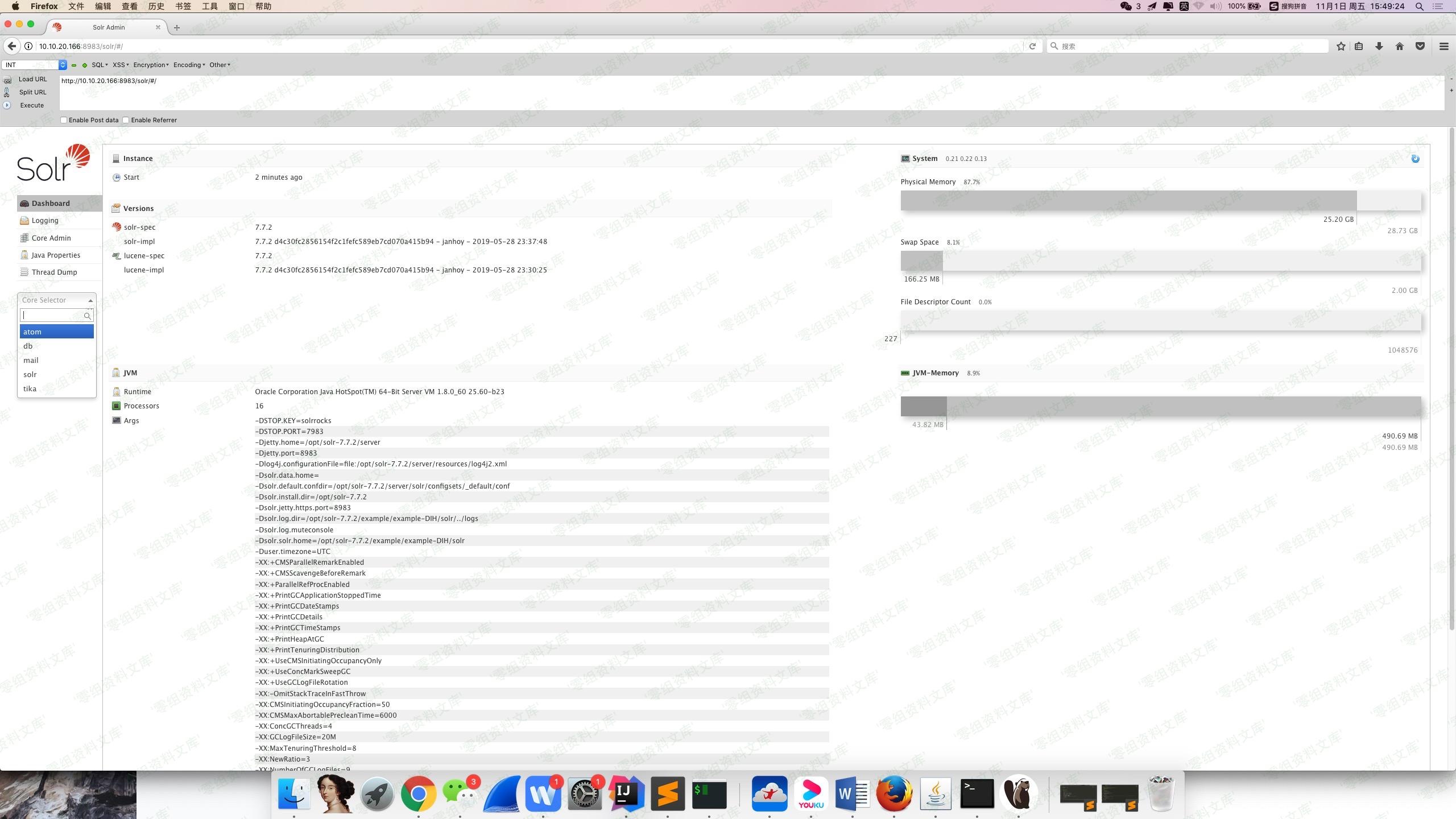Click the Execute button
Image resolution: width=1456 pixels, height=819 pixels.
point(32,105)
